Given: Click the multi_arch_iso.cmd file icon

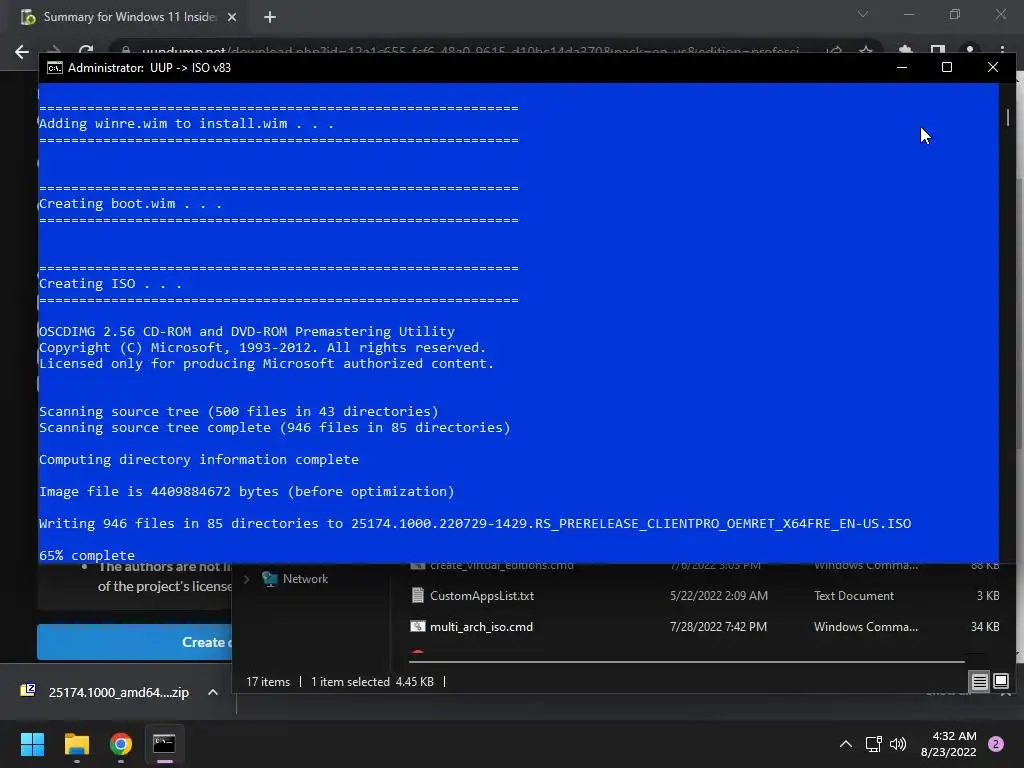Looking at the screenshot, I should pos(417,627).
